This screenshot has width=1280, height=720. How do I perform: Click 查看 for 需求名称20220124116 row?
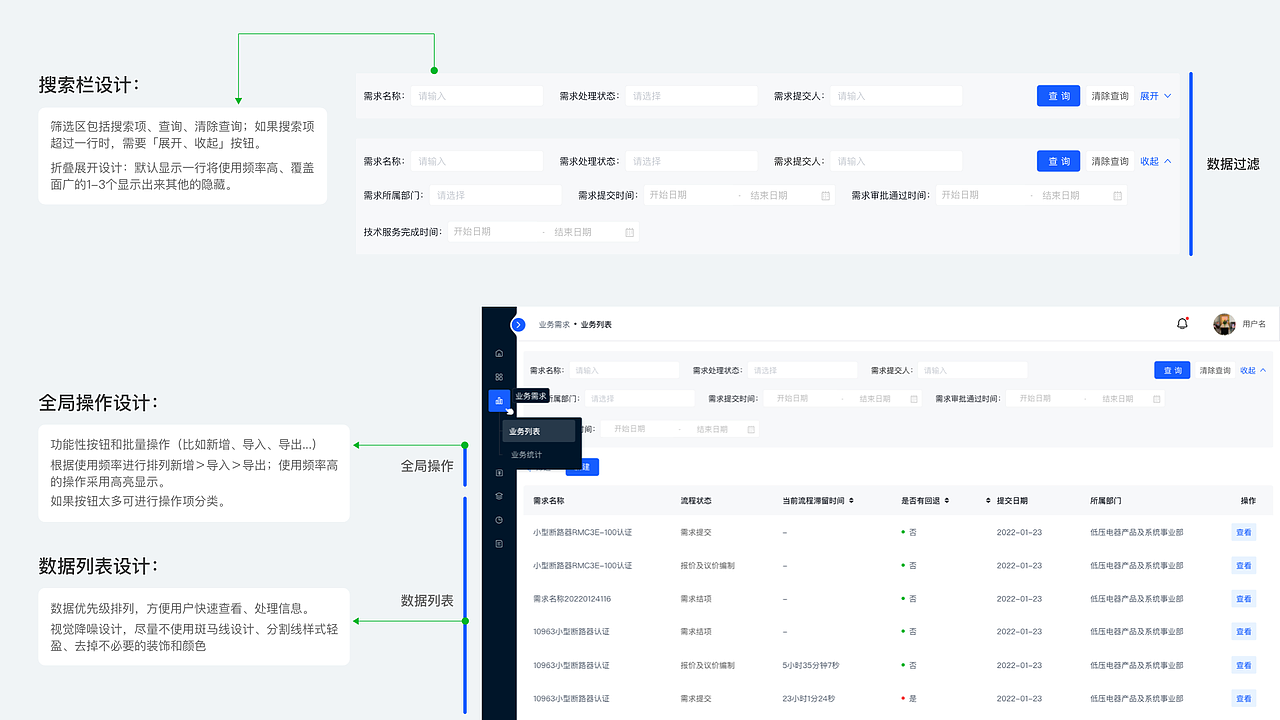click(x=1243, y=599)
